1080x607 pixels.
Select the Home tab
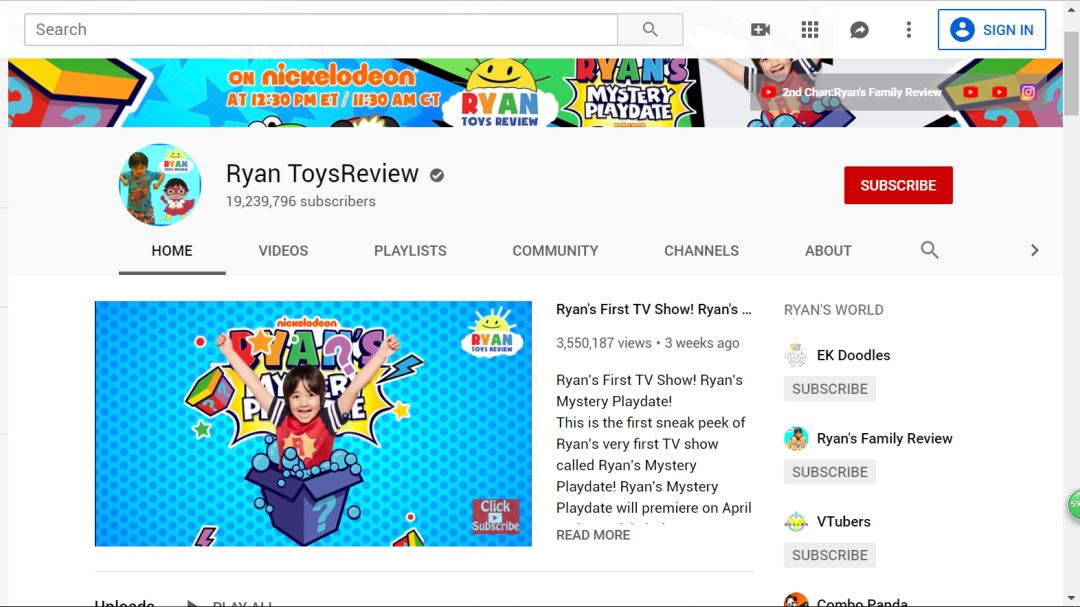pyautogui.click(x=172, y=251)
